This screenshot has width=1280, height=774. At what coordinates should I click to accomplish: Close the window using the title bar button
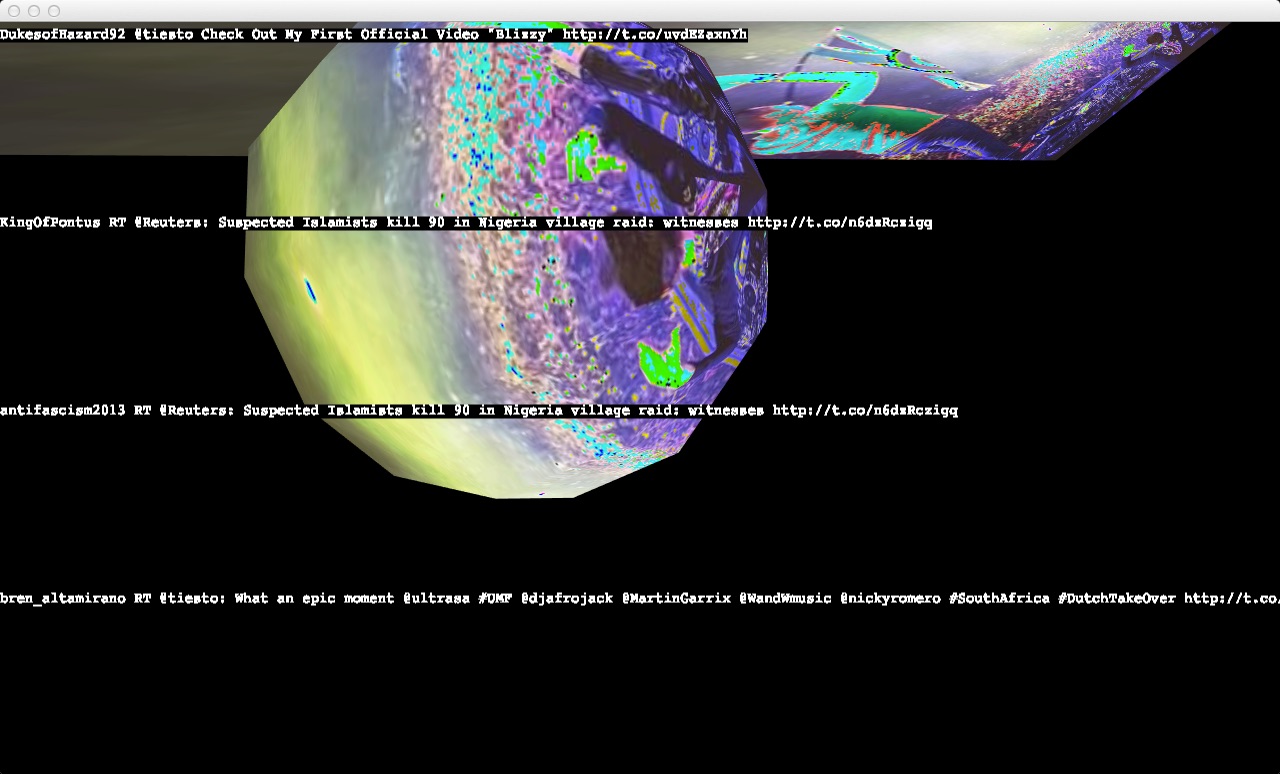14,11
